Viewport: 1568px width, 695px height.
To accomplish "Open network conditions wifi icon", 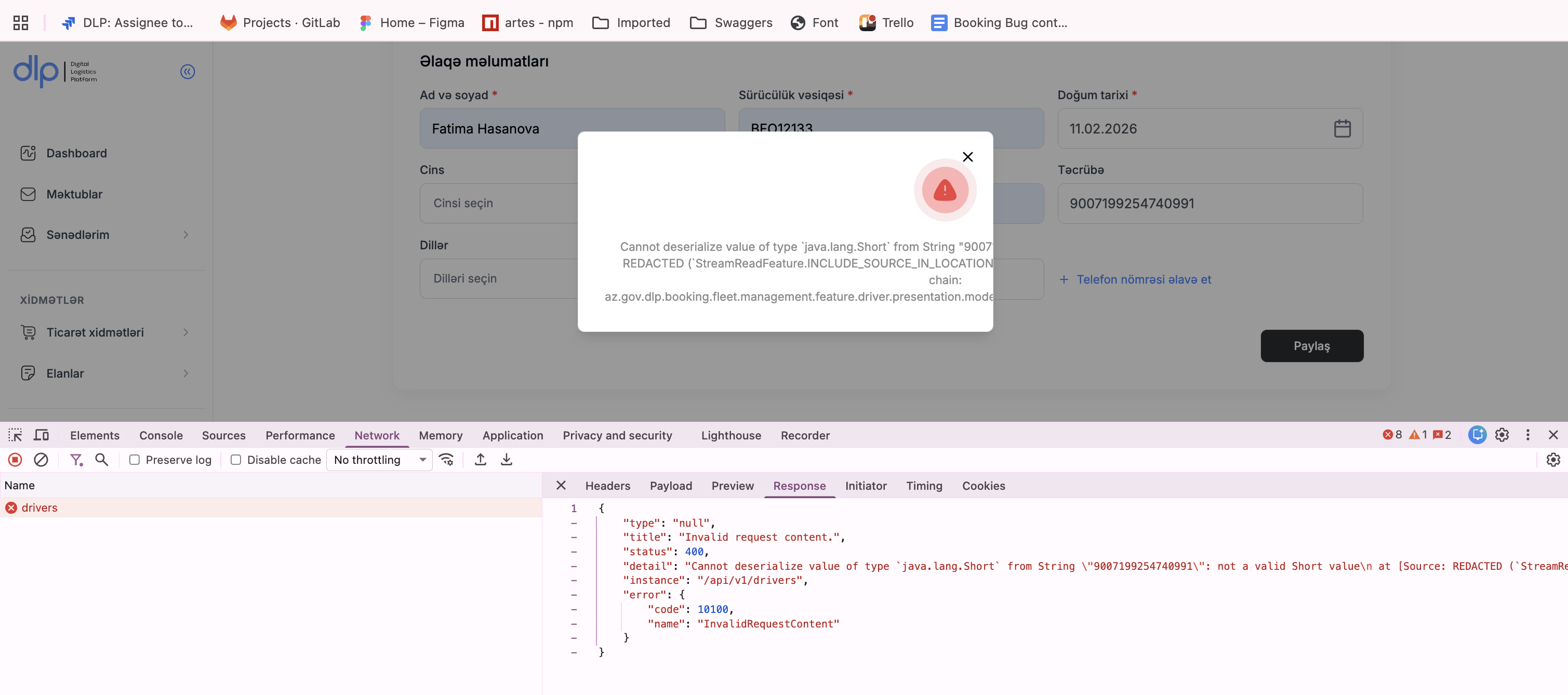I will coord(446,460).
